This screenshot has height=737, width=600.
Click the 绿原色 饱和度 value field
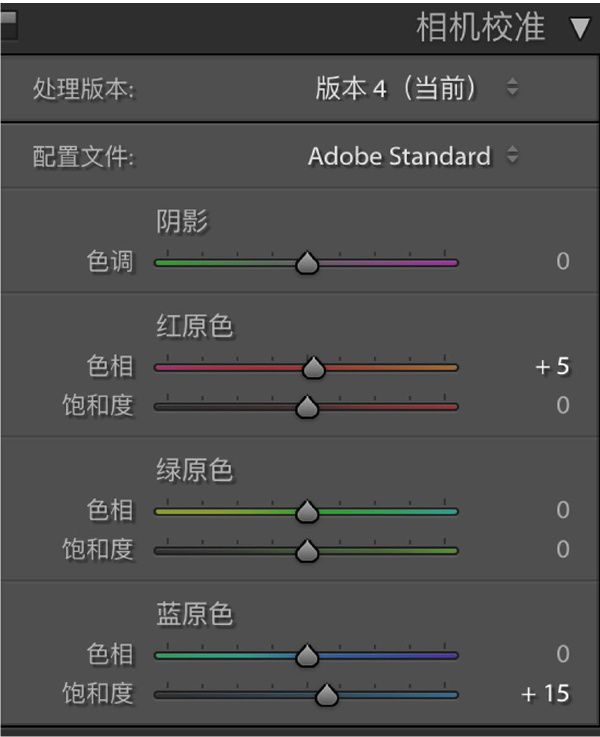point(562,549)
